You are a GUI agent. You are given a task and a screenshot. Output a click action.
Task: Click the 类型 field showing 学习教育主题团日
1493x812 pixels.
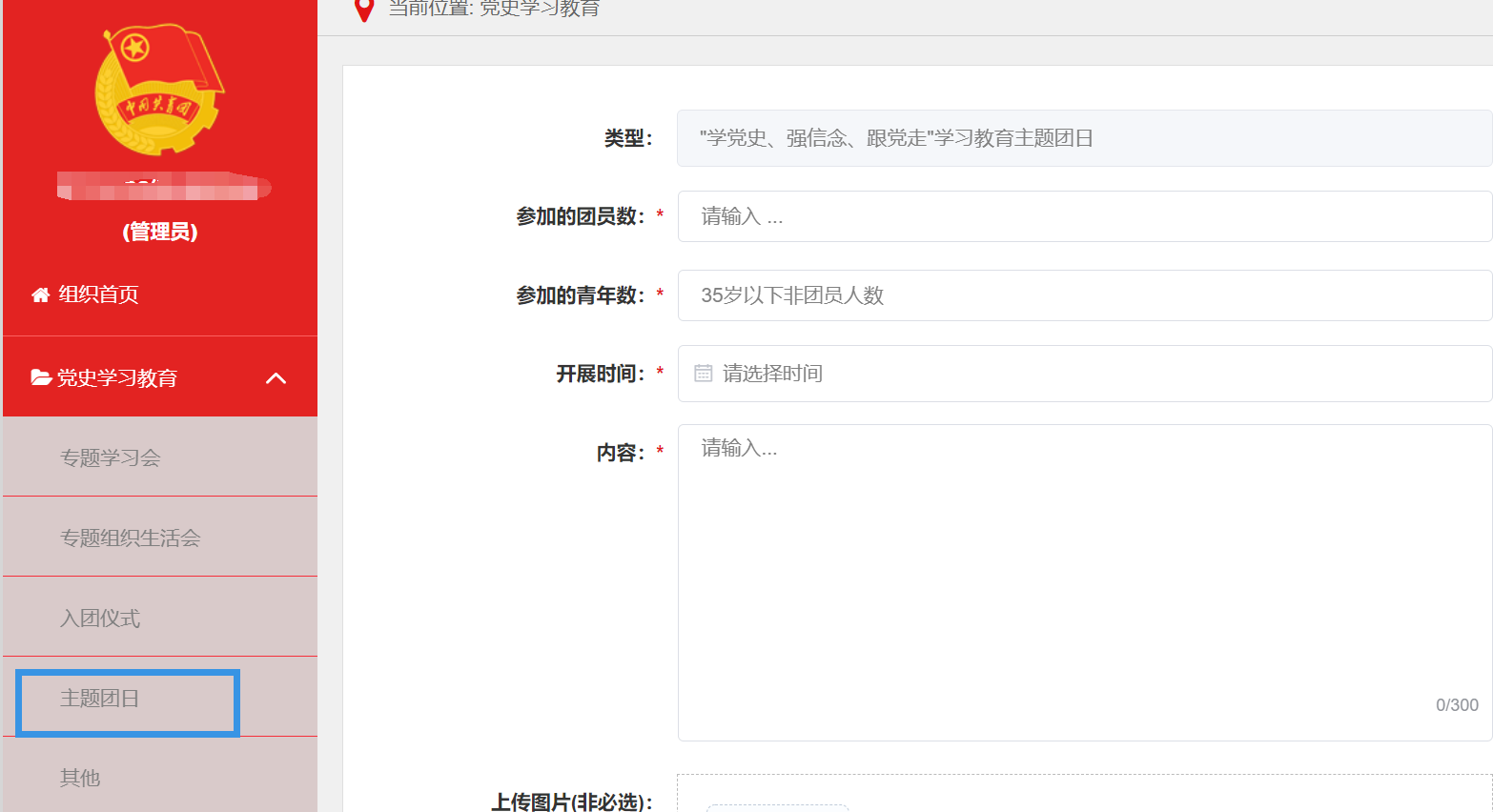pos(1084,138)
